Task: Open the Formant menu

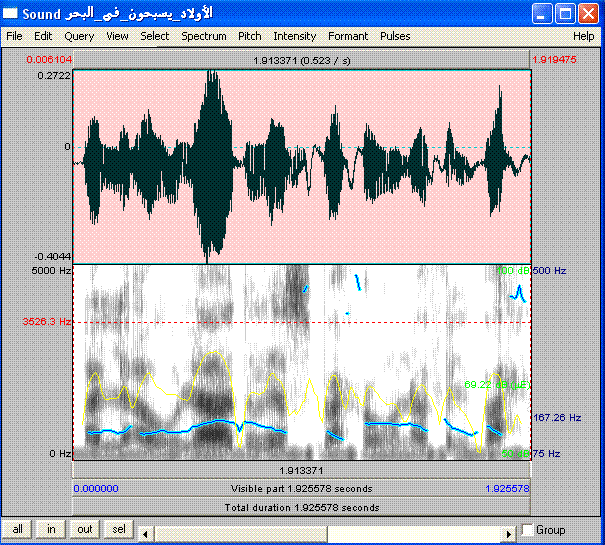Action: coord(348,36)
